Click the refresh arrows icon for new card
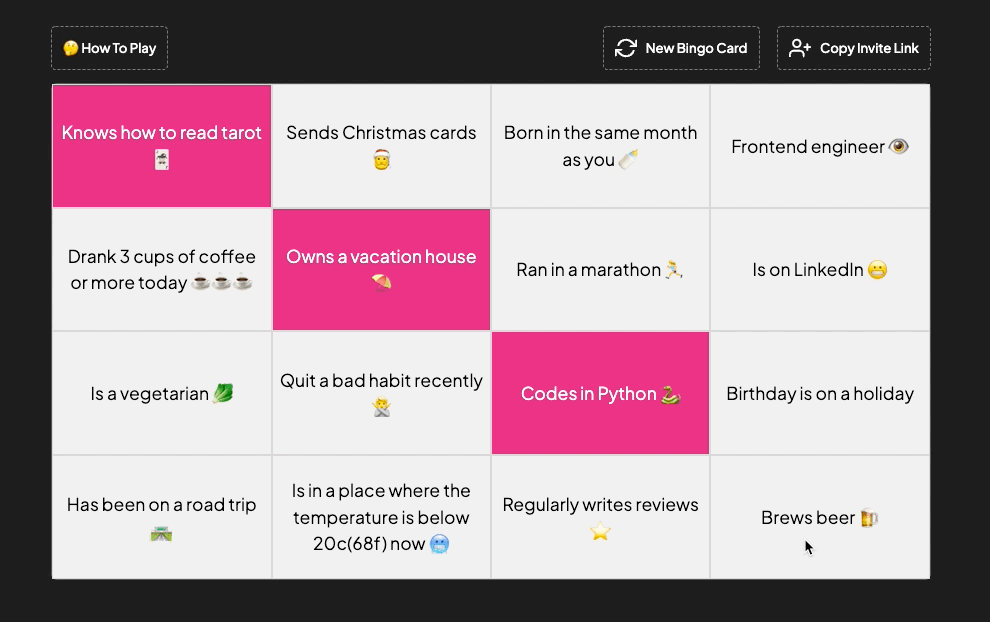Screen dimensions: 990x622 [626, 48]
